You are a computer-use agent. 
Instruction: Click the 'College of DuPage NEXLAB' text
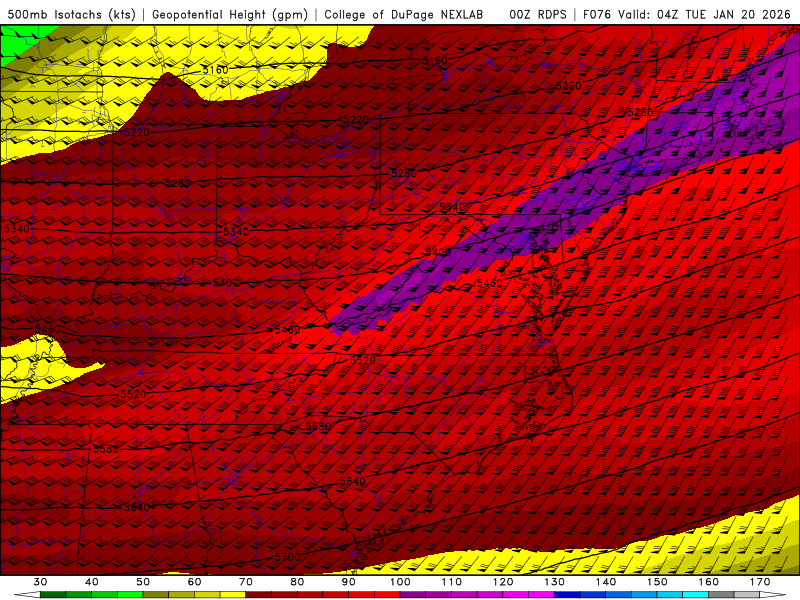click(x=404, y=14)
